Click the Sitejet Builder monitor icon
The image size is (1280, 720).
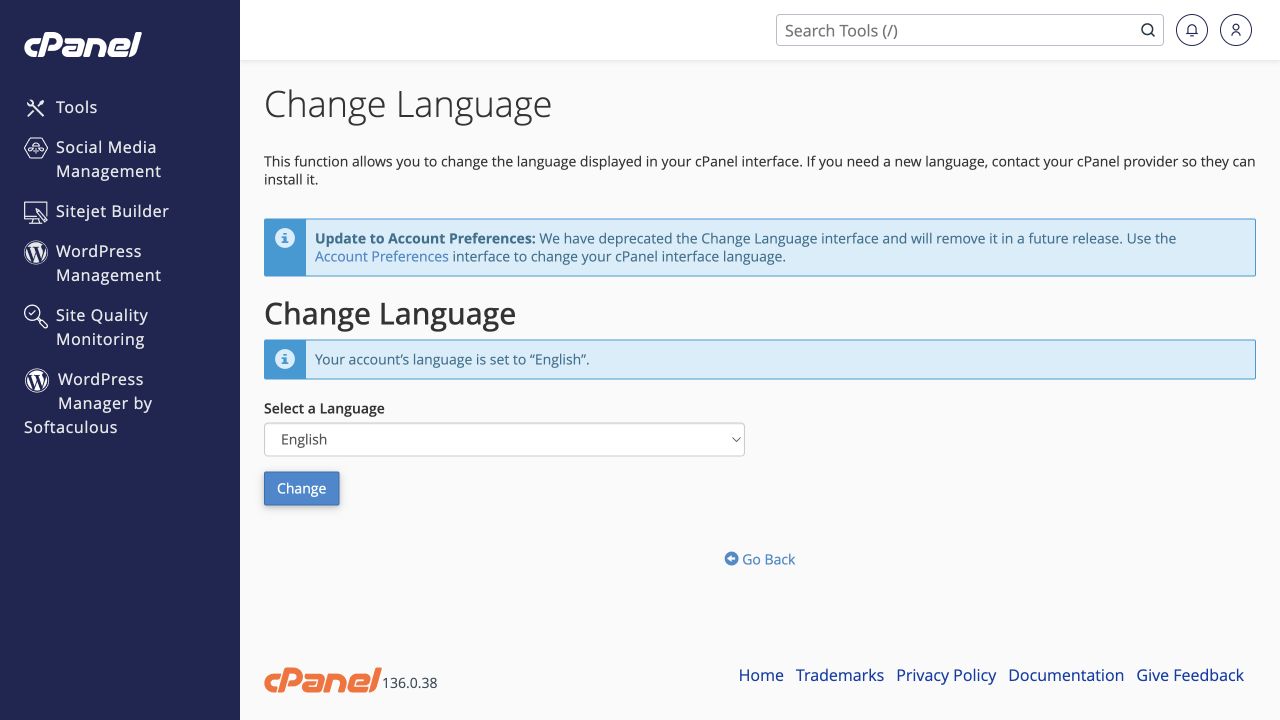(x=36, y=212)
